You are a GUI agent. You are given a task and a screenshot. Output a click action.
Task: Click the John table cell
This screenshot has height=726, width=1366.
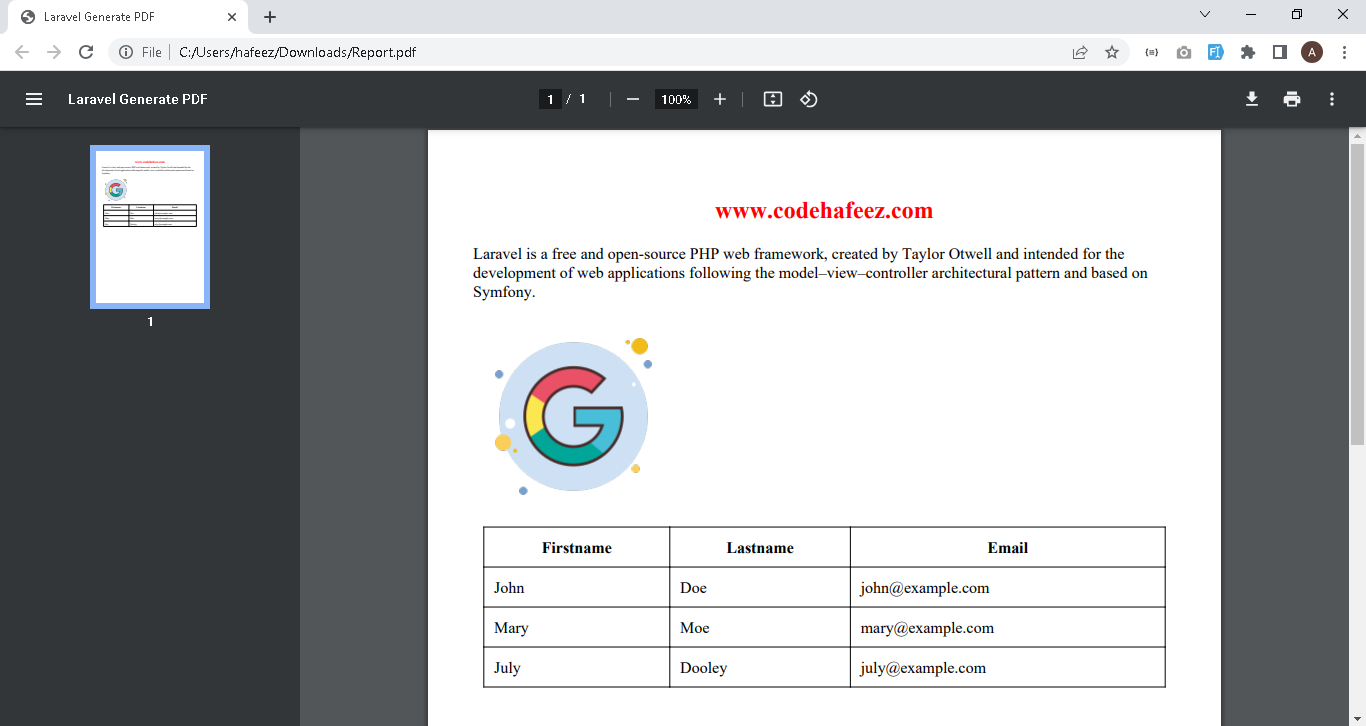coord(577,588)
